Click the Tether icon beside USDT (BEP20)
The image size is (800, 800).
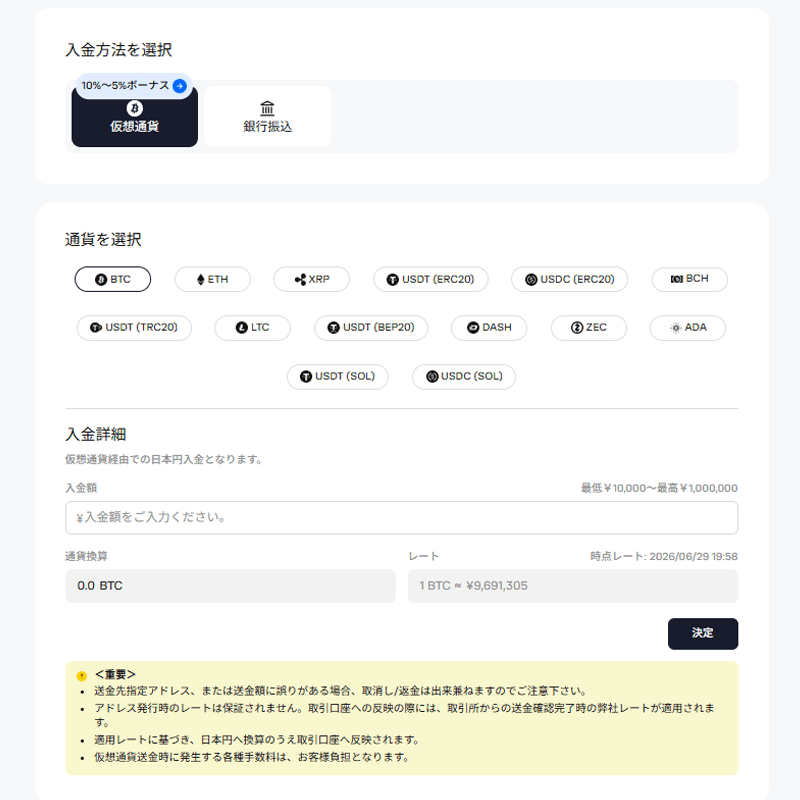pyautogui.click(x=334, y=328)
